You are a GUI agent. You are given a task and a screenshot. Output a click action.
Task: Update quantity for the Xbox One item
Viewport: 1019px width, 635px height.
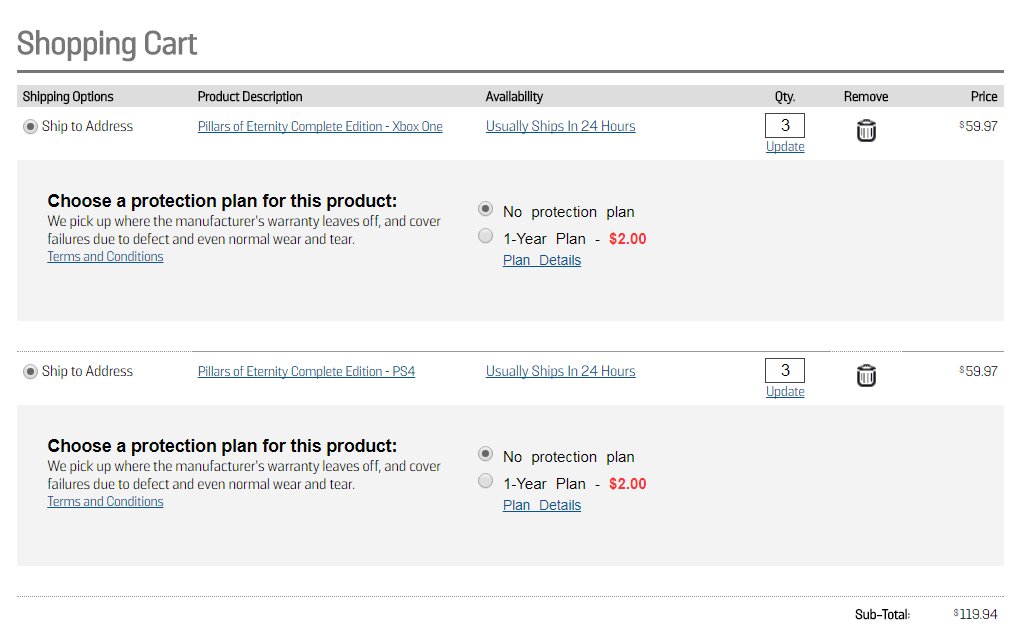pyautogui.click(x=785, y=147)
